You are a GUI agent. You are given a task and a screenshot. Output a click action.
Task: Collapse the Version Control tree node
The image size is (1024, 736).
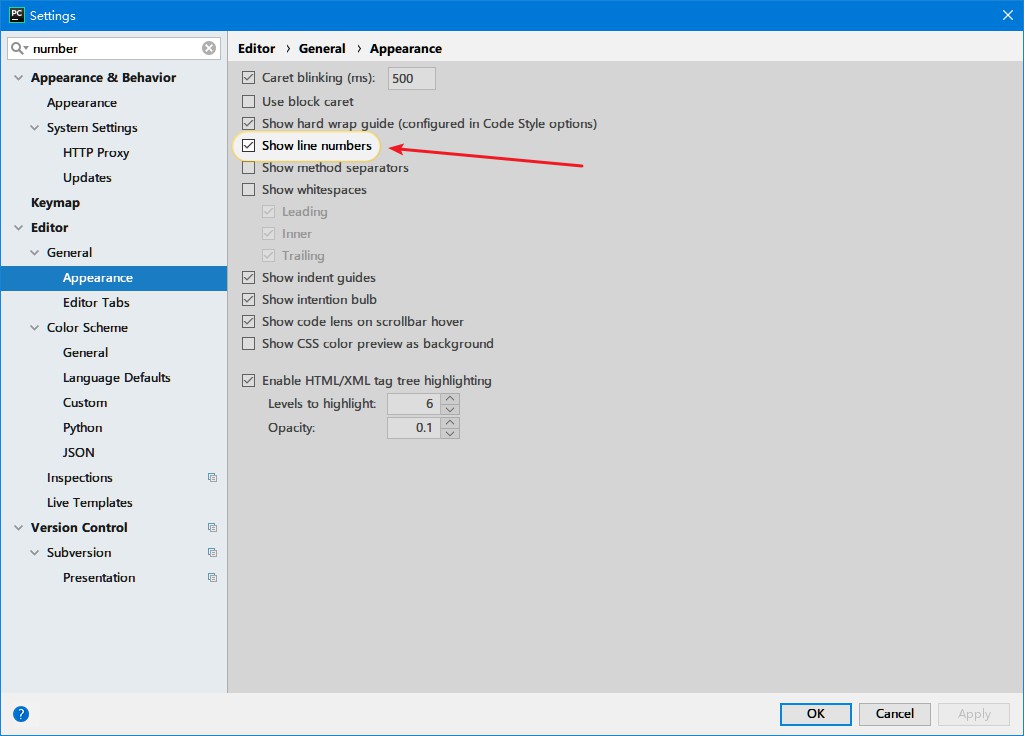19,528
